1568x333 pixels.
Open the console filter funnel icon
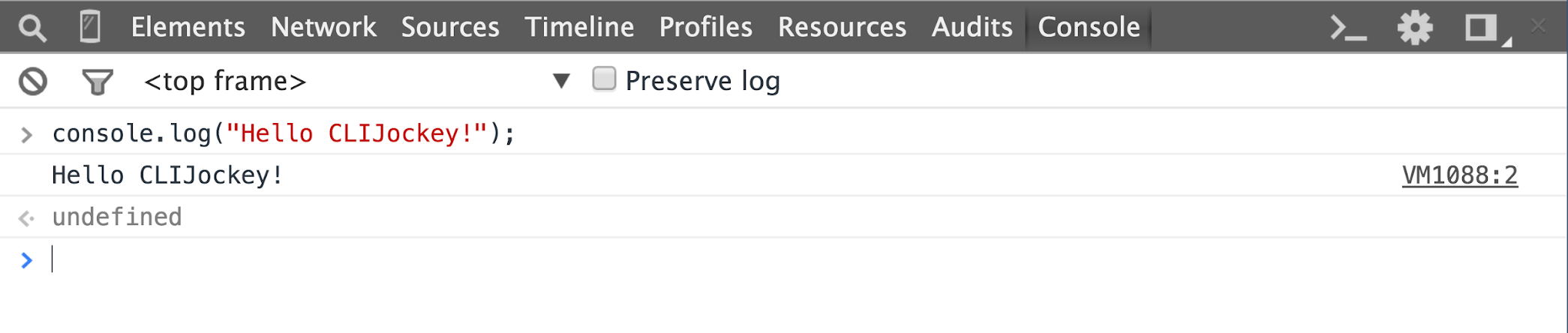tap(98, 82)
